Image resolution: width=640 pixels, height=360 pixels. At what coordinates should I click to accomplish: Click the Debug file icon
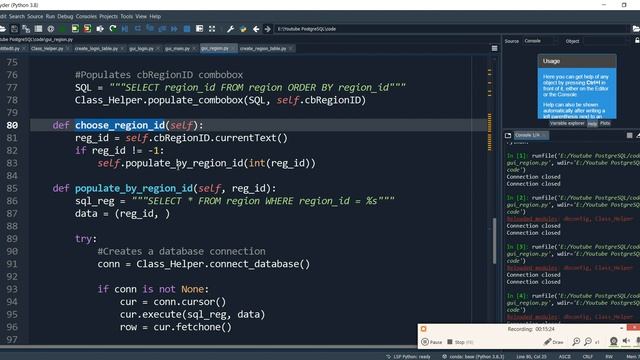125,29
